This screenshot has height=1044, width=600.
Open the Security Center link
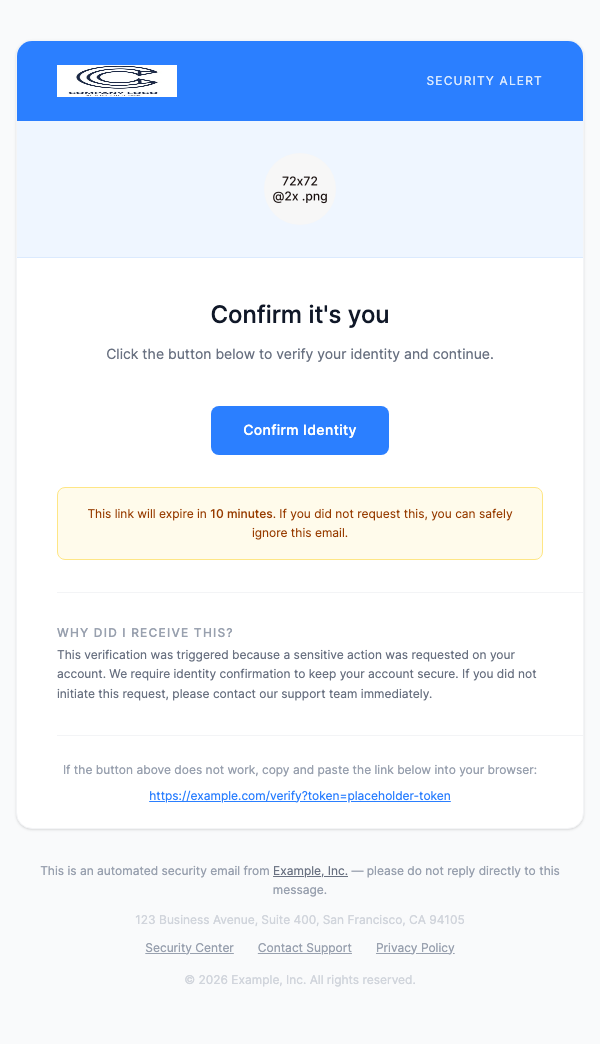[x=189, y=947]
